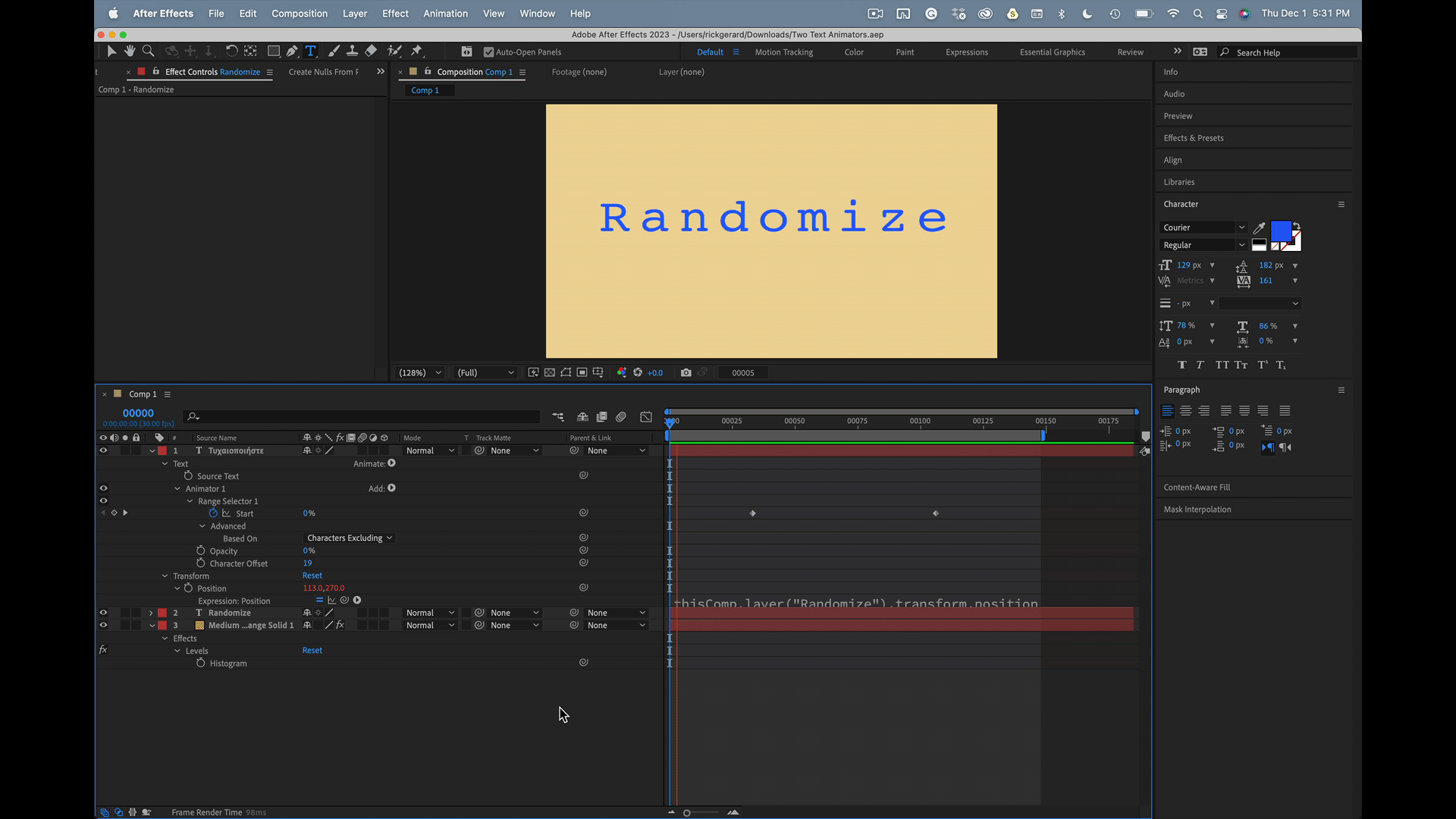Screen dimensions: 1456x819
Task: Toggle Auto-Open Panels checkbox
Action: pos(489,52)
